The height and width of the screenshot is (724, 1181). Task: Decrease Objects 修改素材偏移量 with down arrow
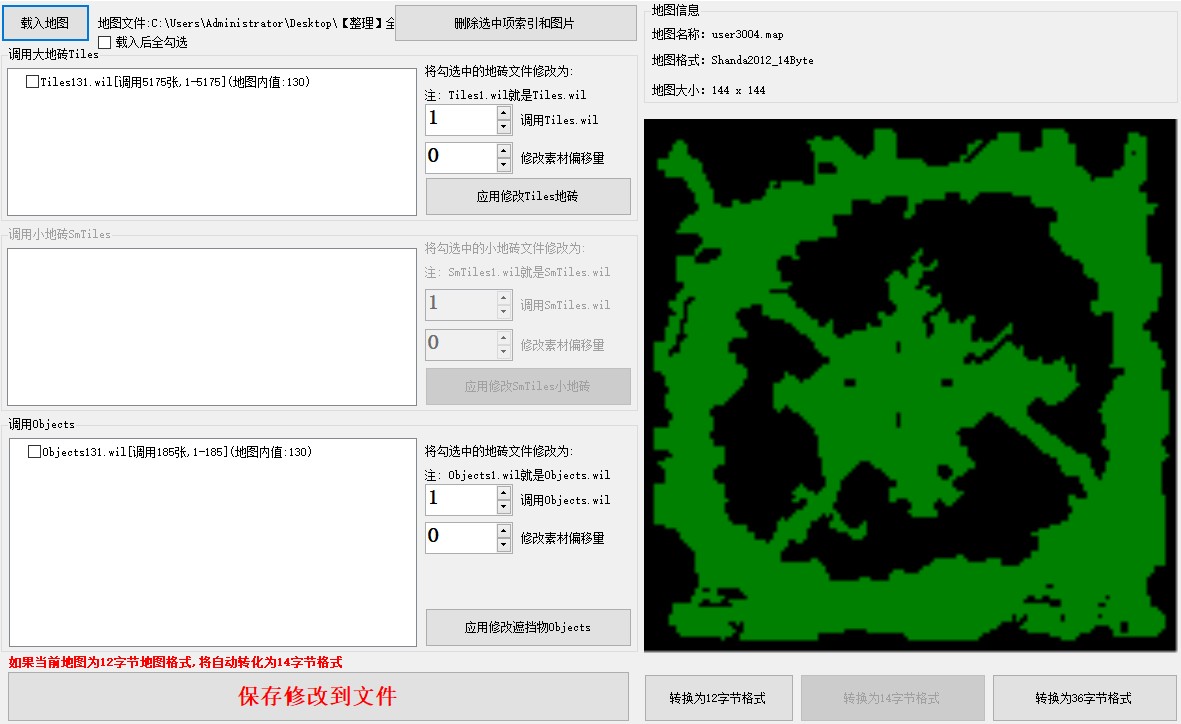click(x=504, y=545)
